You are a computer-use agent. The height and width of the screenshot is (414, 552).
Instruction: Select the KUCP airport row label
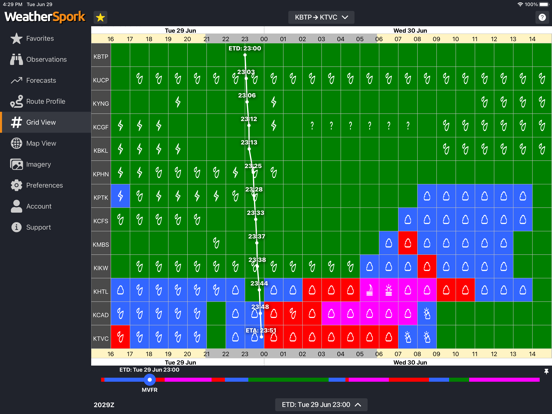[101, 80]
